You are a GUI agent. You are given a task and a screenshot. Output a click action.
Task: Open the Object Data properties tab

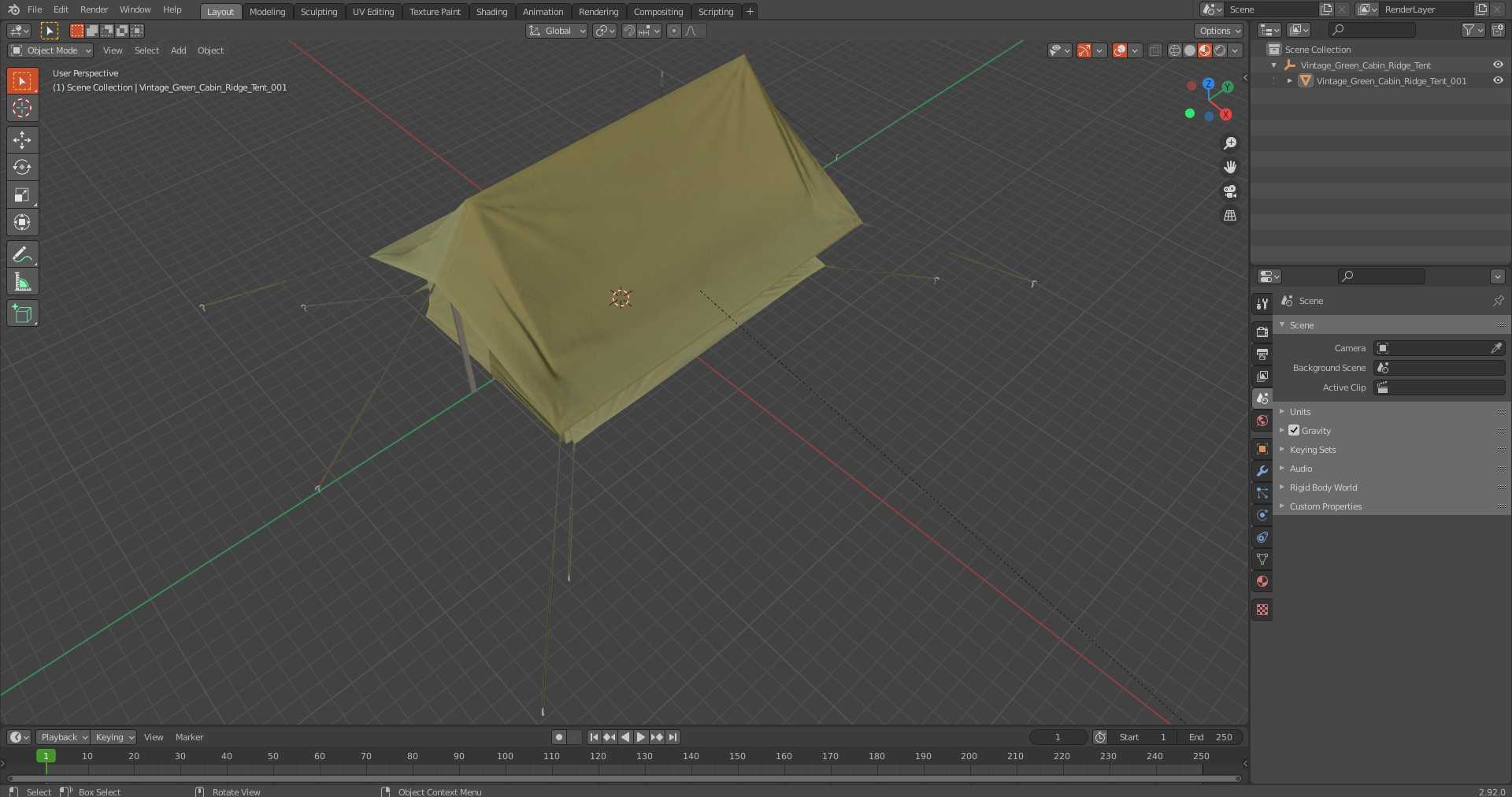coord(1262,559)
